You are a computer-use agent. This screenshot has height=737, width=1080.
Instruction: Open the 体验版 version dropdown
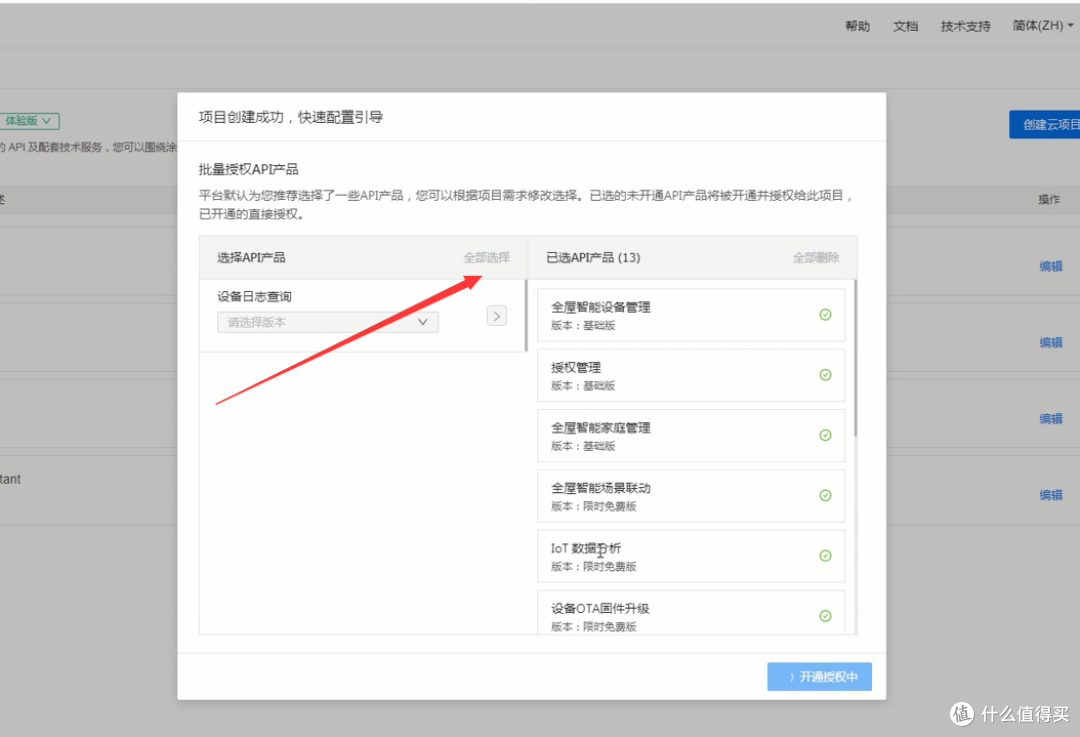tap(30, 121)
